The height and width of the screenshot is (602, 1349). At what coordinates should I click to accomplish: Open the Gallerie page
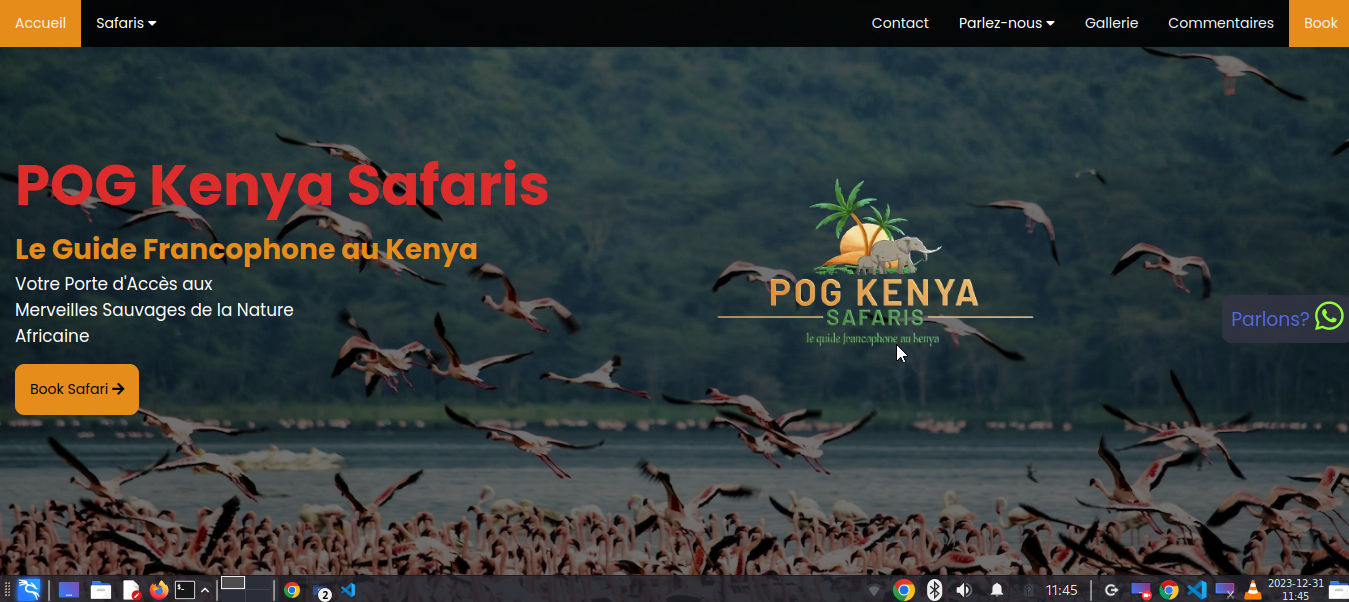[1112, 23]
